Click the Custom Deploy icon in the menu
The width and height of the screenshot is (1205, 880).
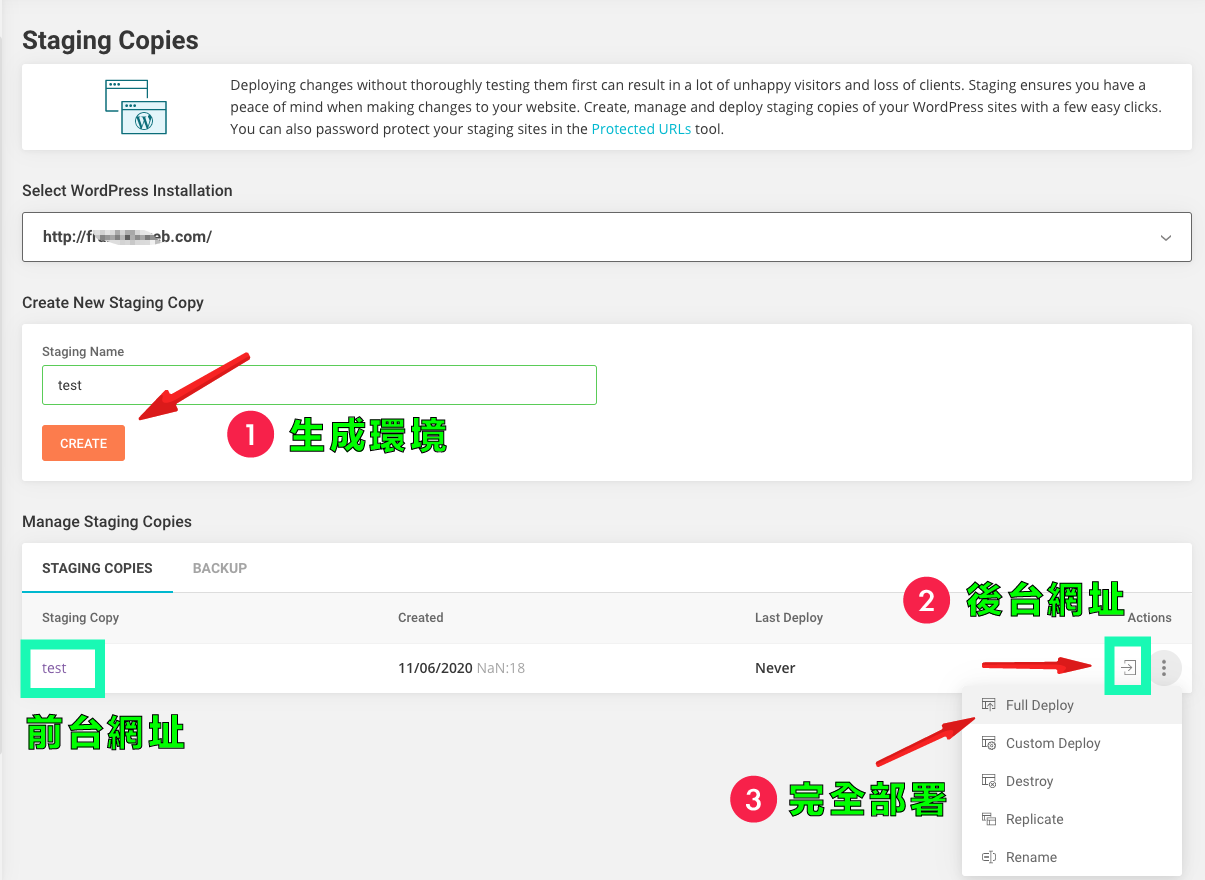click(989, 743)
